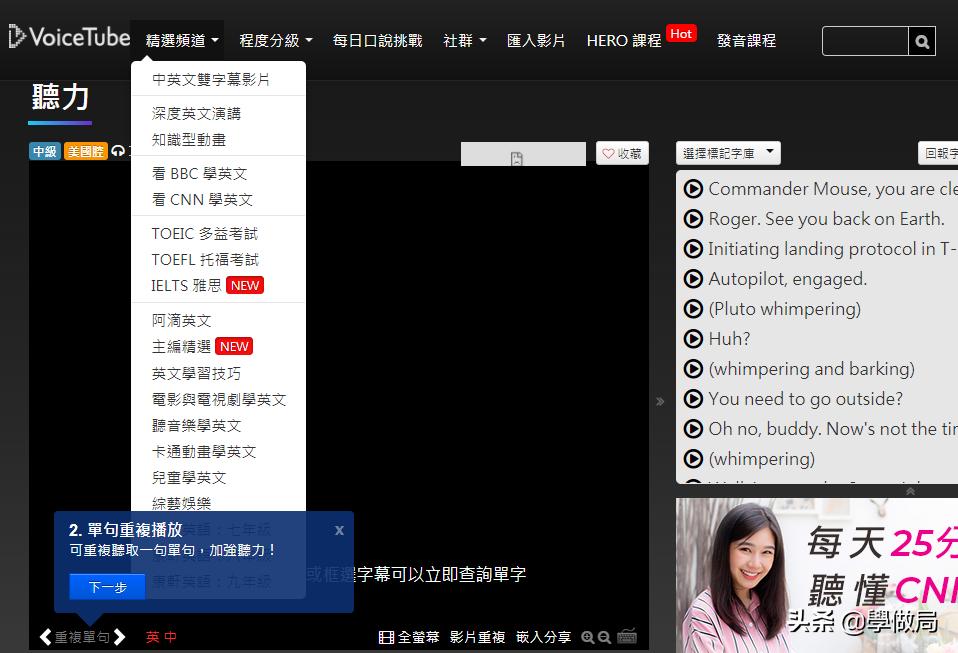958x653 pixels.
Task: Enlarge subtitles with the zoom-in magnifier icon
Action: click(587, 636)
